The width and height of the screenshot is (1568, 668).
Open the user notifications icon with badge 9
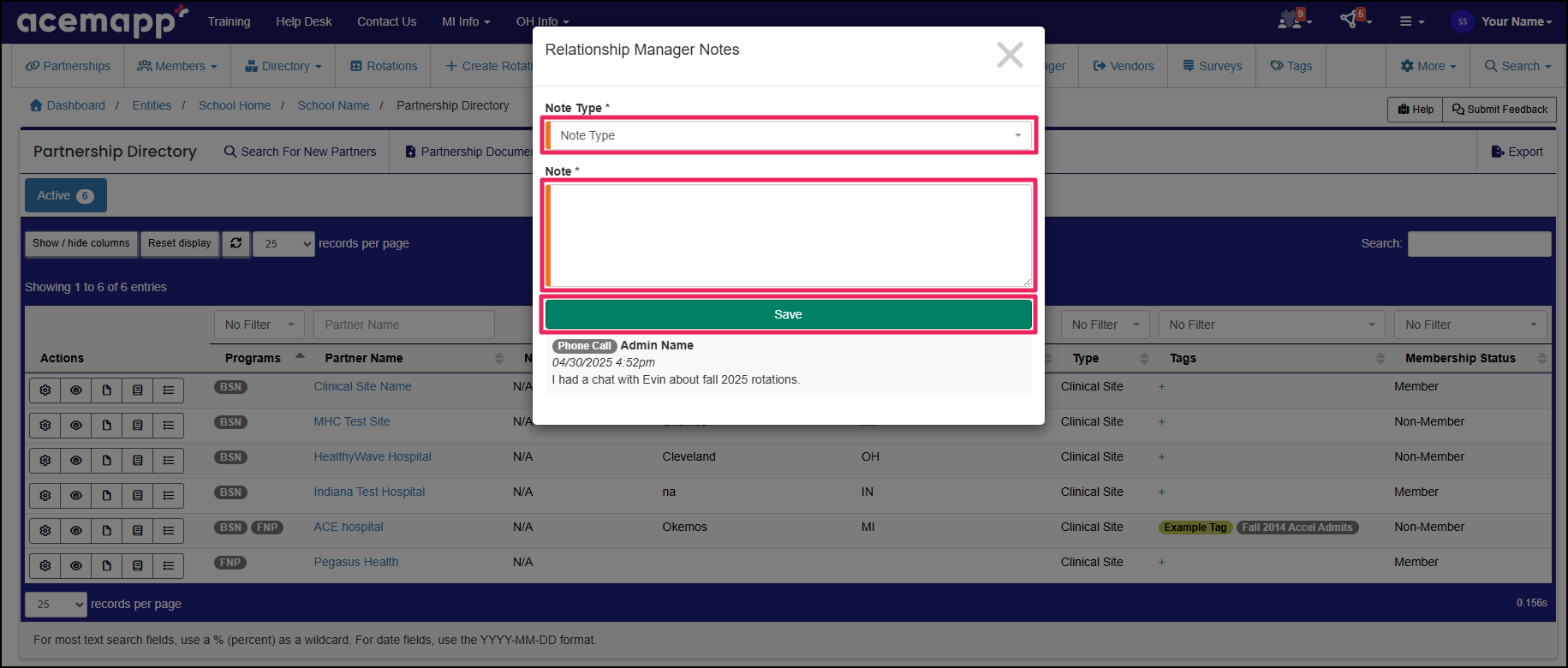1294,20
